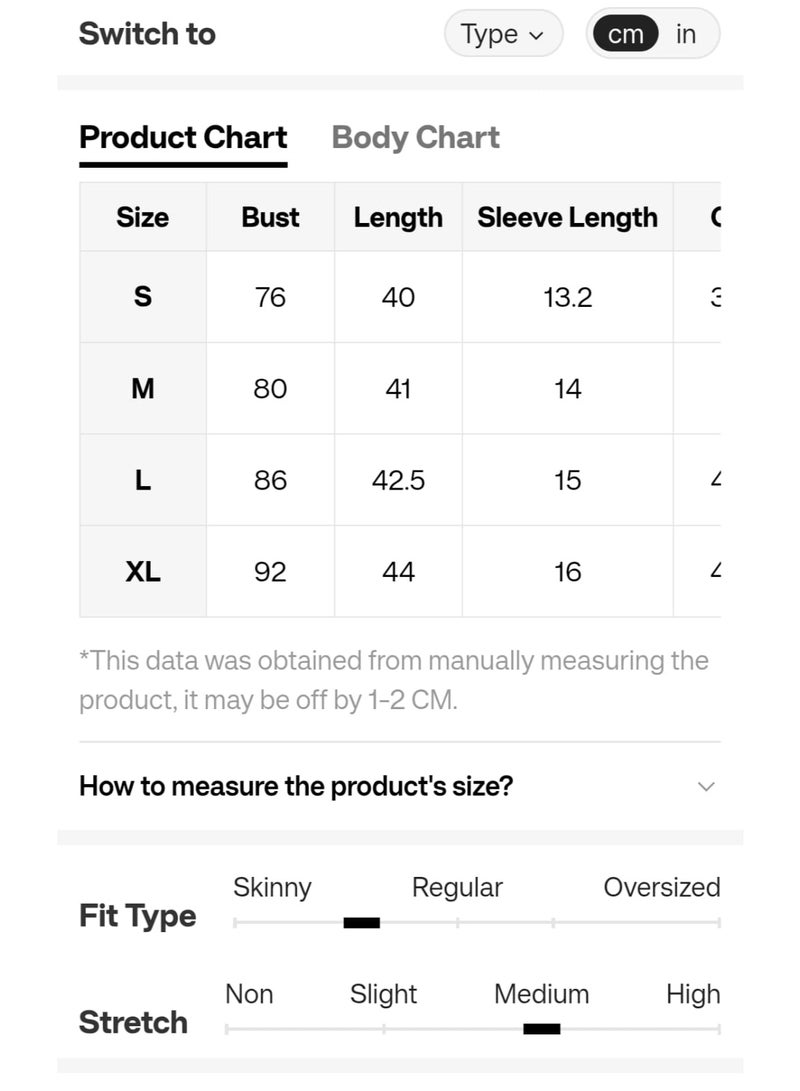Image resolution: width=800 pixels, height=1091 pixels.
Task: Select the M size row
Action: point(400,388)
